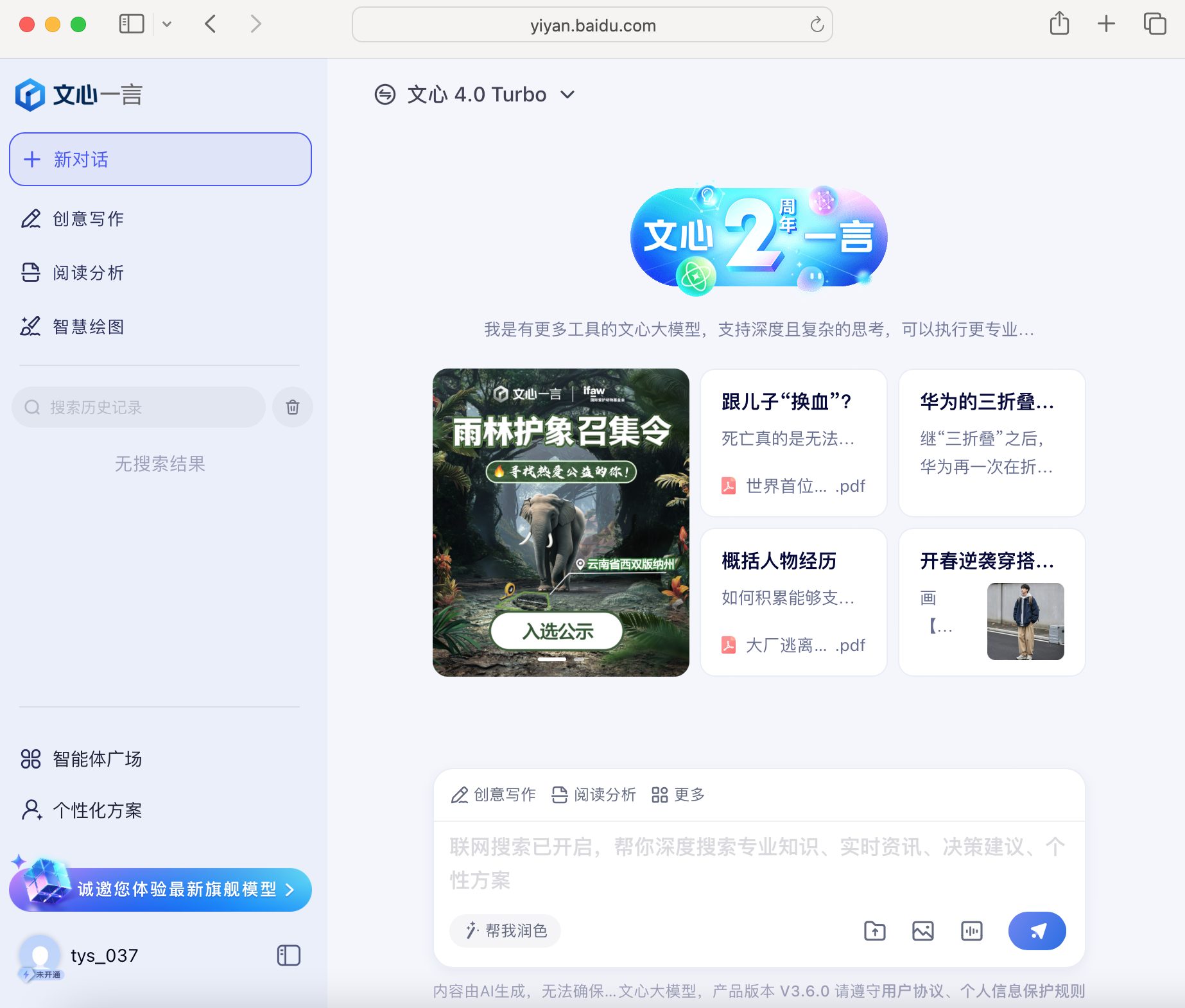1185x1008 pixels.
Task: Click the 开春逆袭穿搭 outfit thumbnail
Action: pyautogui.click(x=1026, y=621)
